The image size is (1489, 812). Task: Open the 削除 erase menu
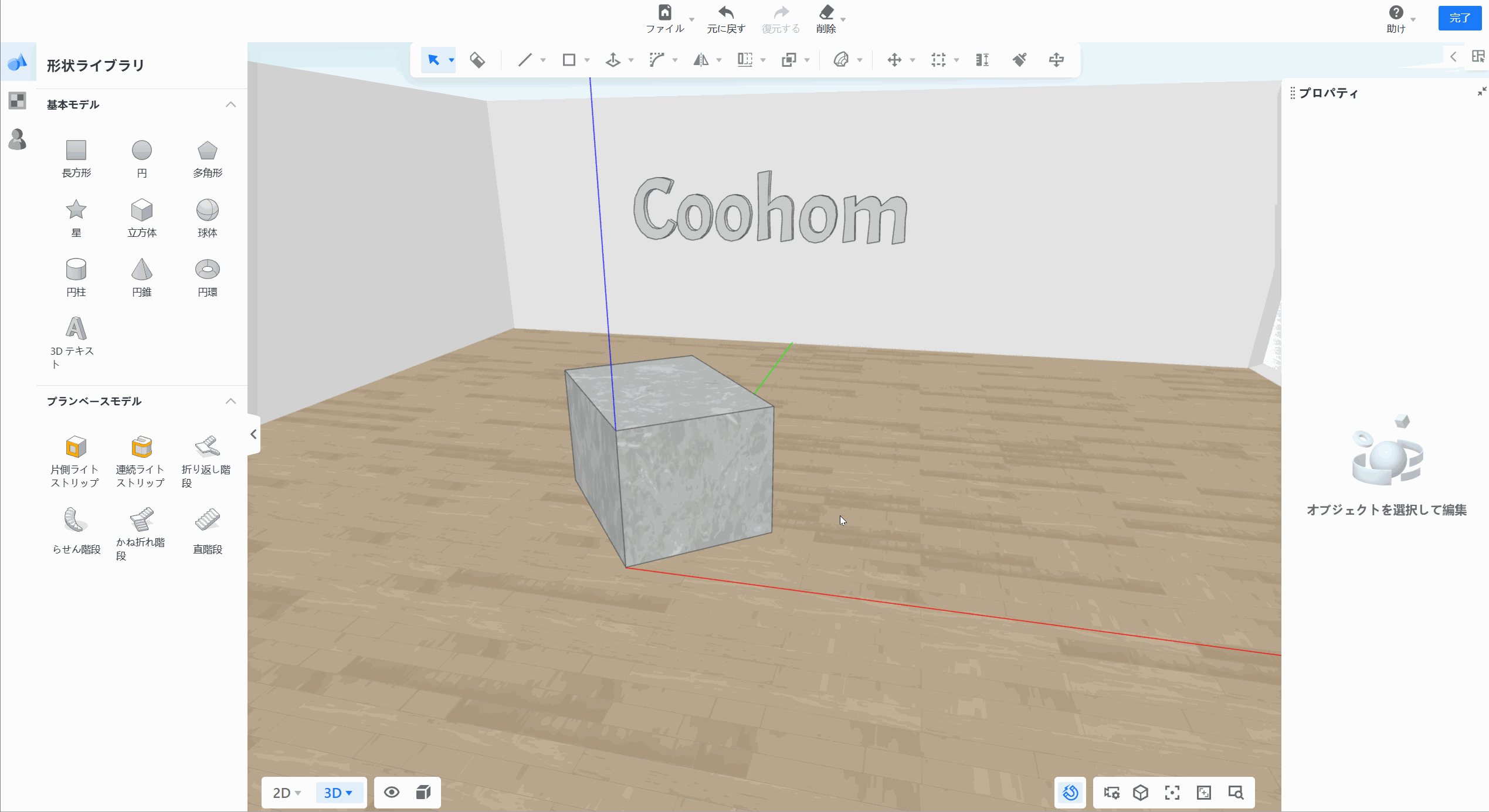point(826,19)
